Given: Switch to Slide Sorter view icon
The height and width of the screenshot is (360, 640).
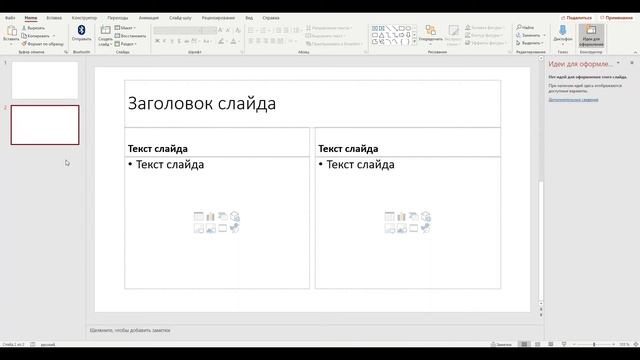Looking at the screenshot, I should click(x=538, y=344).
